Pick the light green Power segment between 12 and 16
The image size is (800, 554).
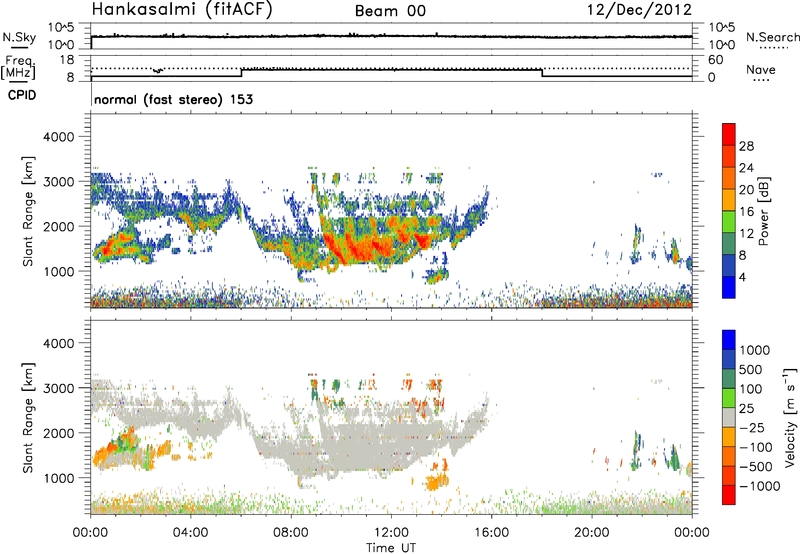729,221
